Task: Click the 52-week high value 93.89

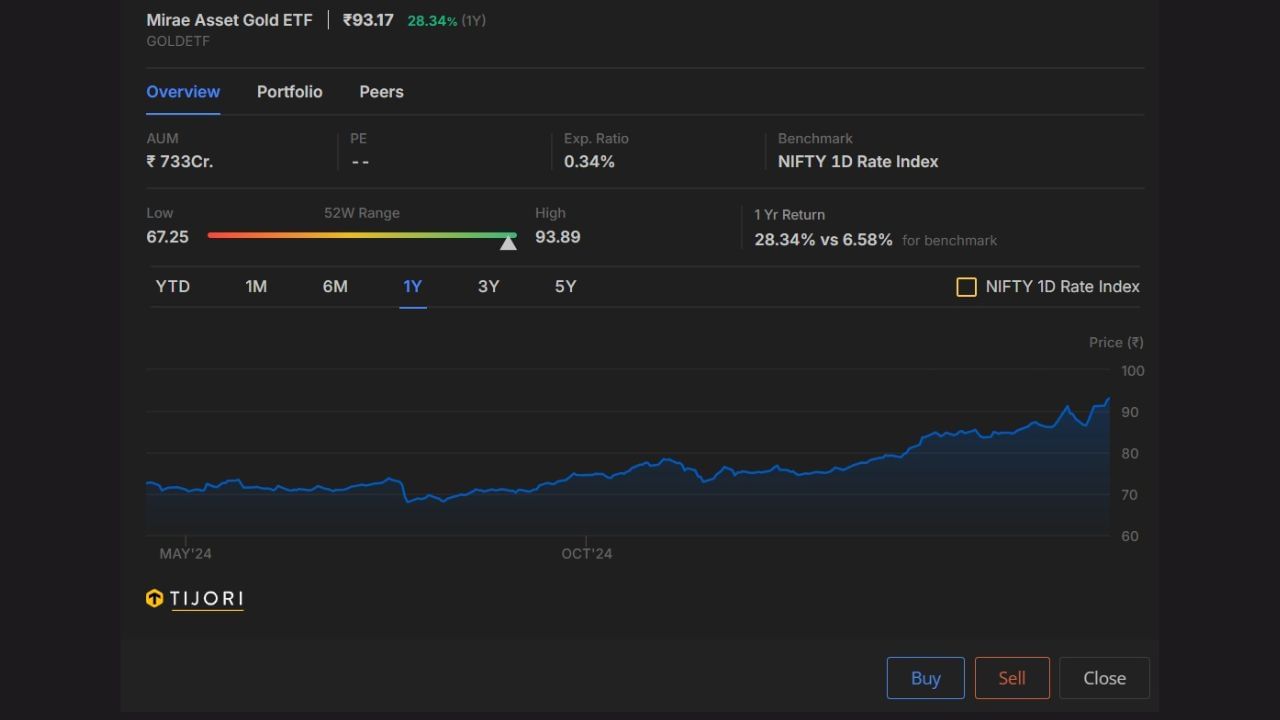Action: [557, 237]
